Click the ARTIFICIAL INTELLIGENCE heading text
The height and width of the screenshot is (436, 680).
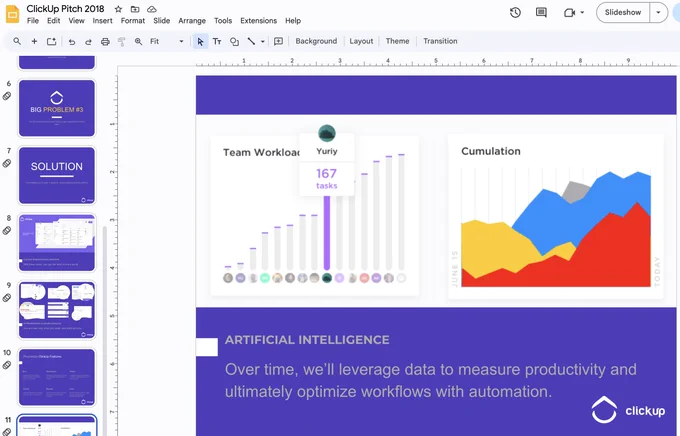click(x=307, y=340)
